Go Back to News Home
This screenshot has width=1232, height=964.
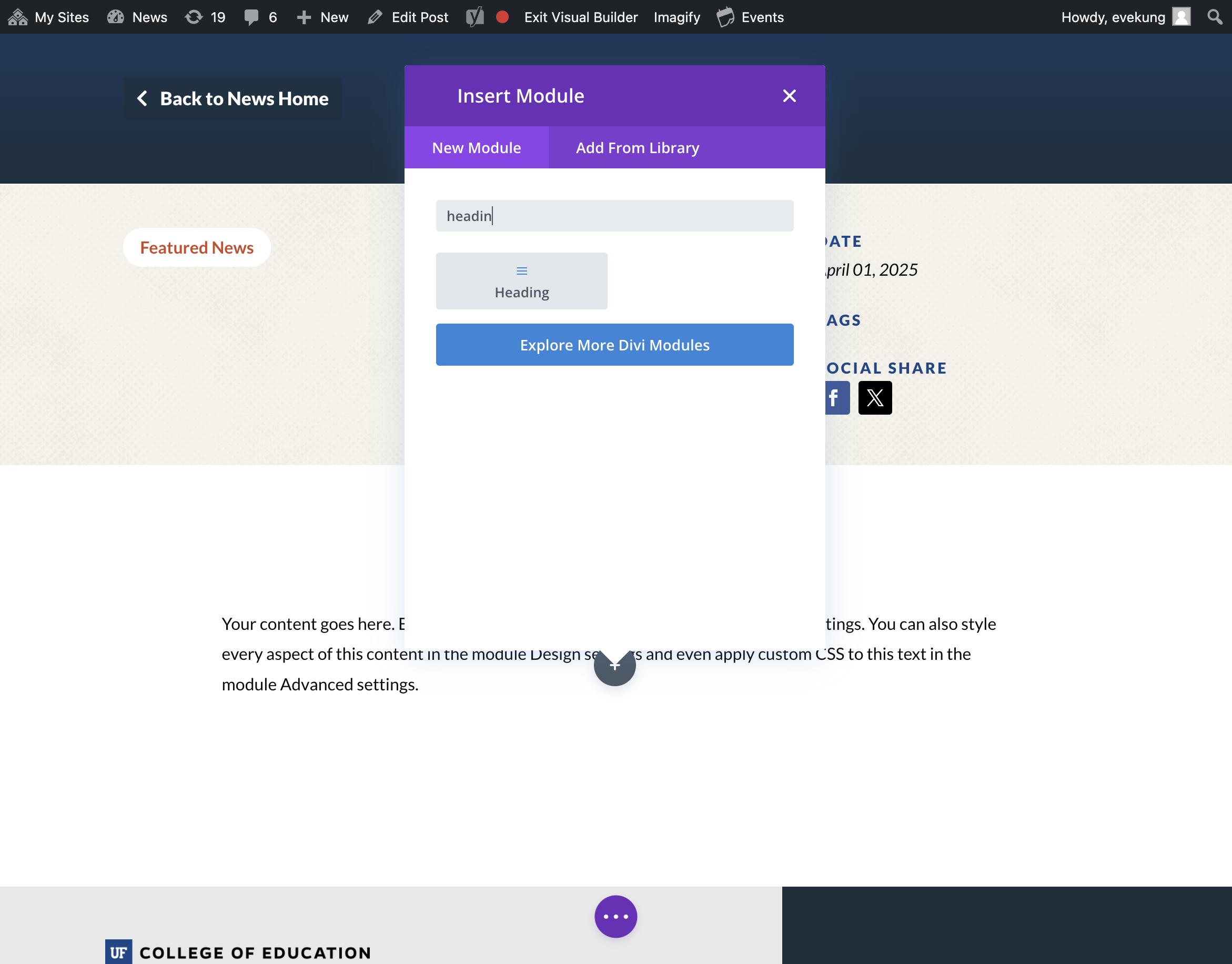(233, 98)
